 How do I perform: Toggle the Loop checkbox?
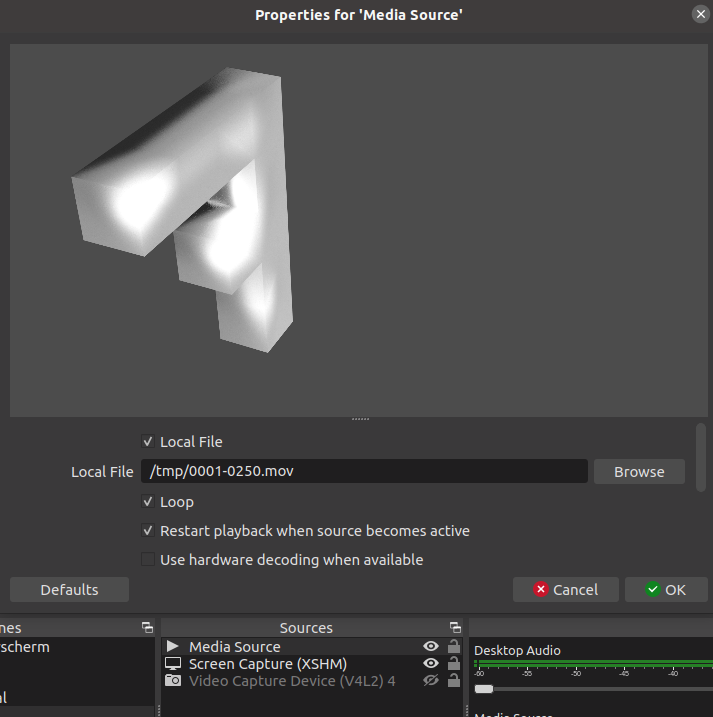pyautogui.click(x=148, y=502)
